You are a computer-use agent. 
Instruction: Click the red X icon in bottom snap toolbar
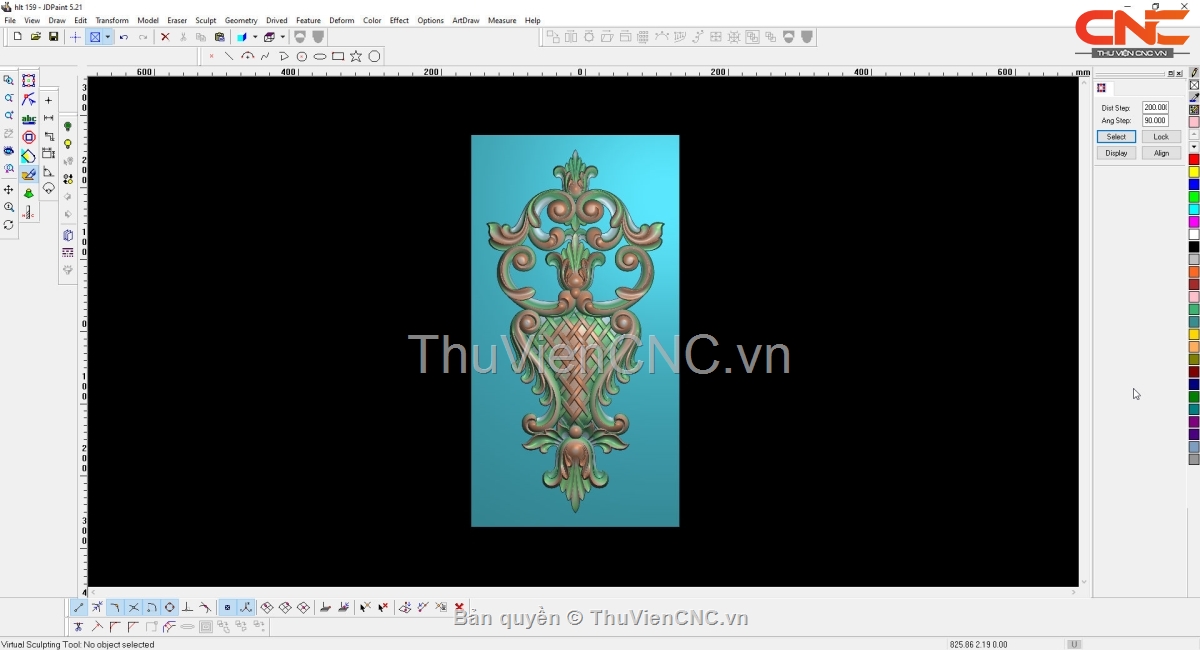coord(459,607)
